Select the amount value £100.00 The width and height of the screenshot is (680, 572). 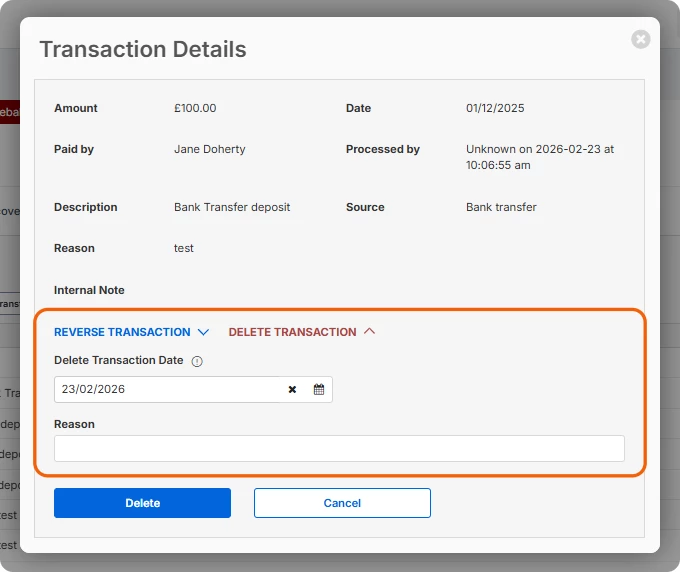(195, 108)
